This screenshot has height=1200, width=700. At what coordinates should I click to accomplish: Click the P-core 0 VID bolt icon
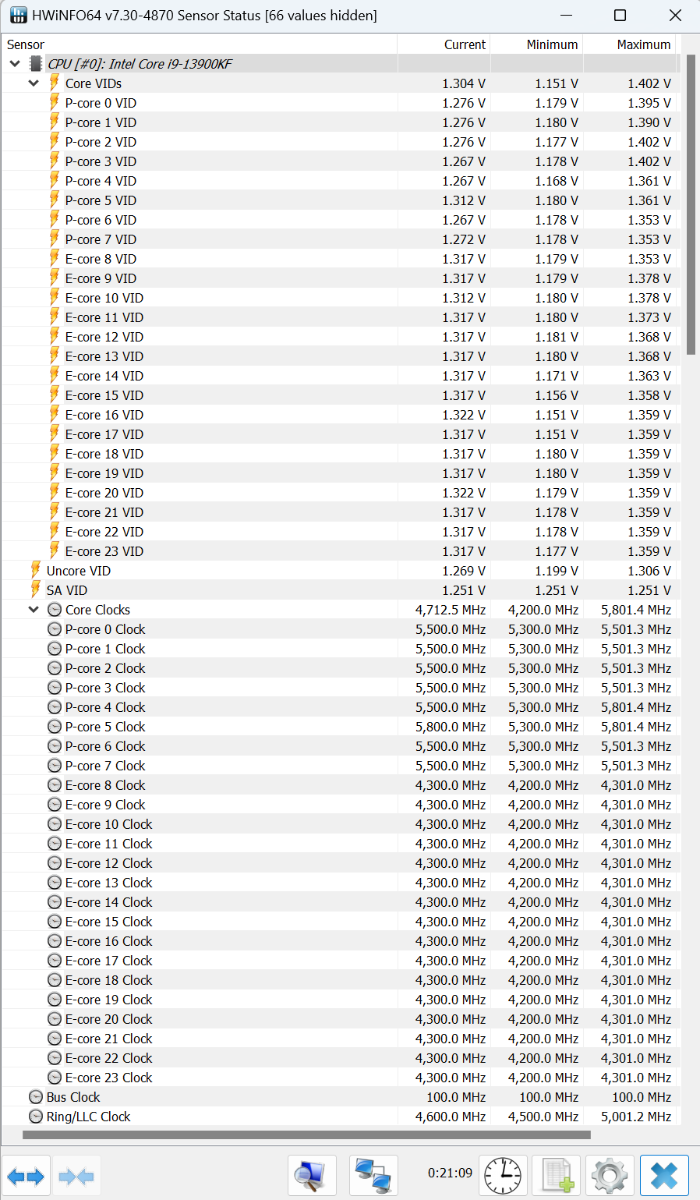pyautogui.click(x=54, y=103)
